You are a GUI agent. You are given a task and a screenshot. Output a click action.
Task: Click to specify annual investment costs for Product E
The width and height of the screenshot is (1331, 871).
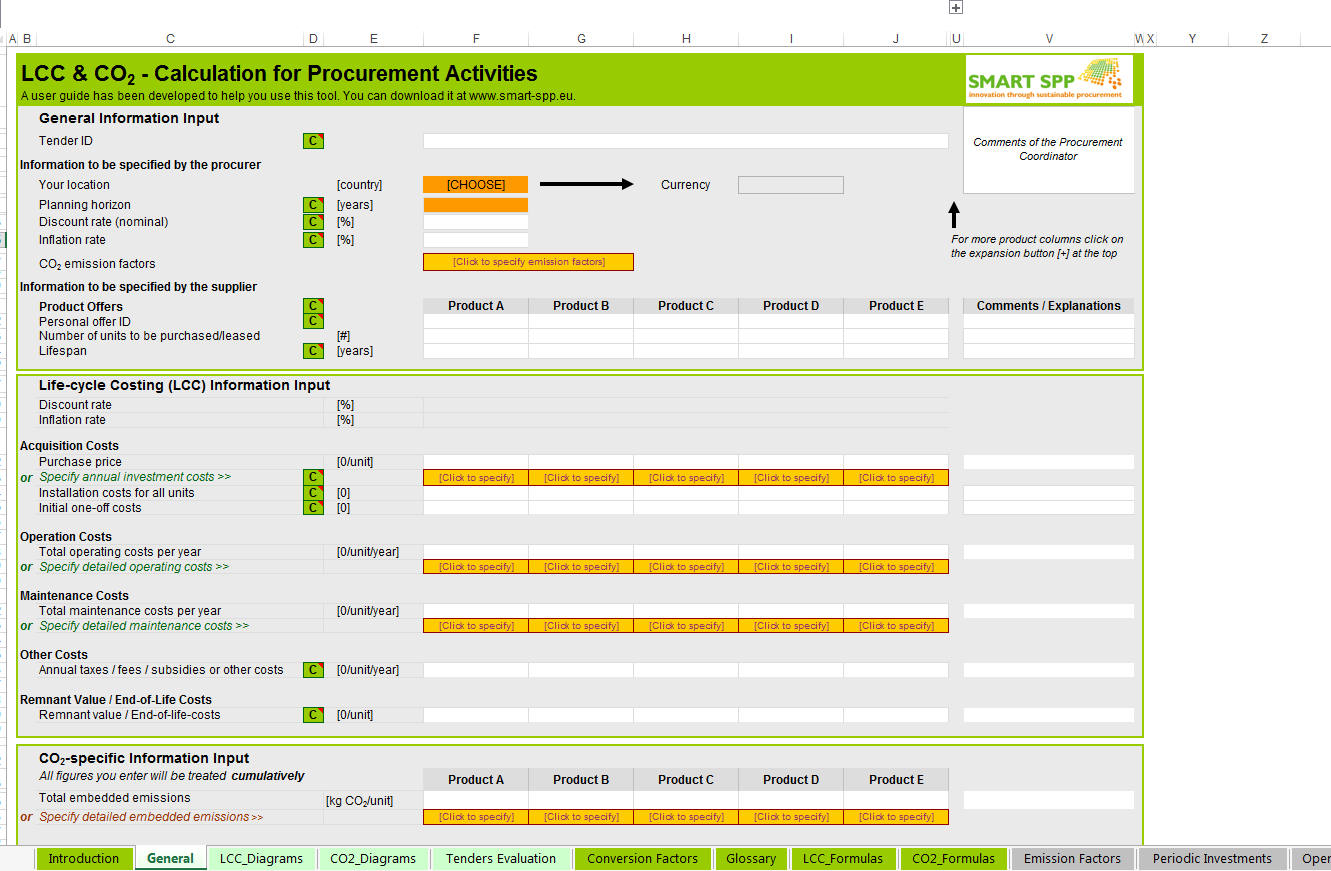click(896, 478)
